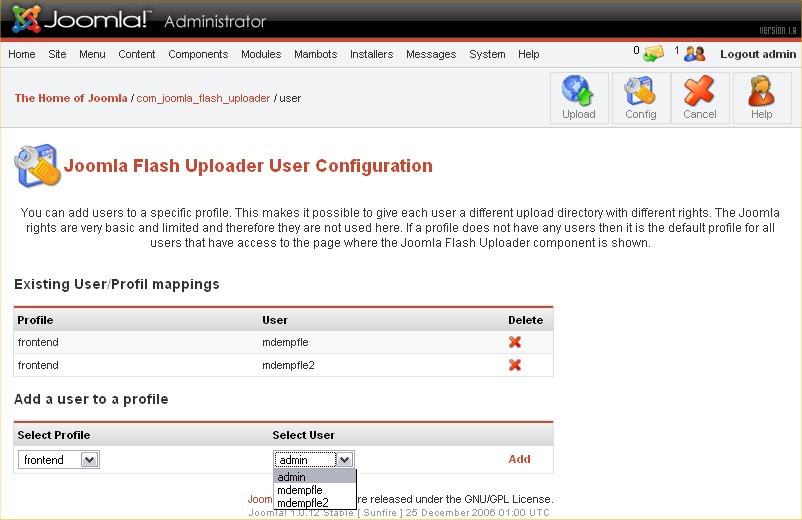Screen dimensions: 802x520
Task: Open the Content menu
Action: [x=137, y=54]
